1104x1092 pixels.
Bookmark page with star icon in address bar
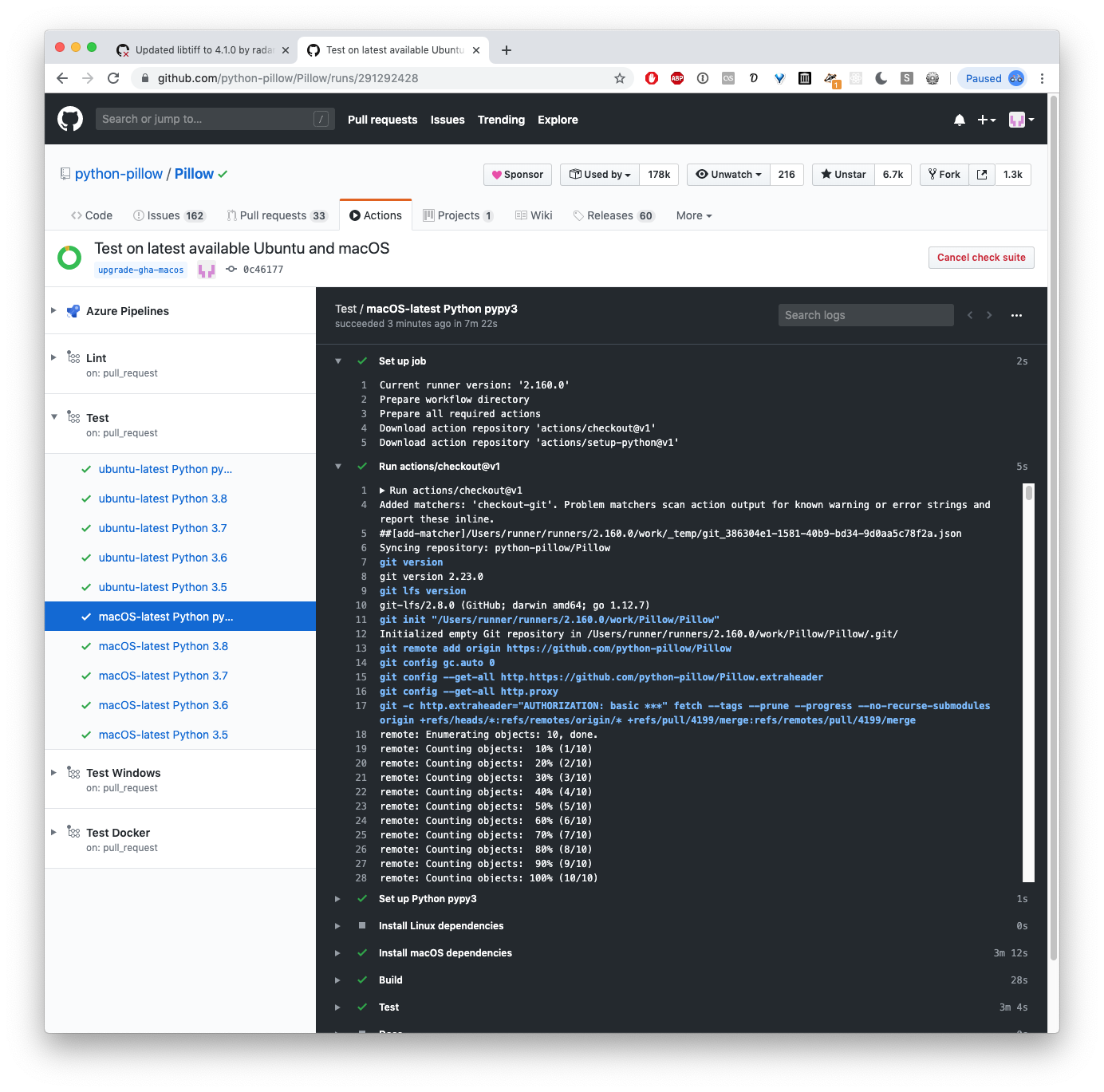point(620,78)
